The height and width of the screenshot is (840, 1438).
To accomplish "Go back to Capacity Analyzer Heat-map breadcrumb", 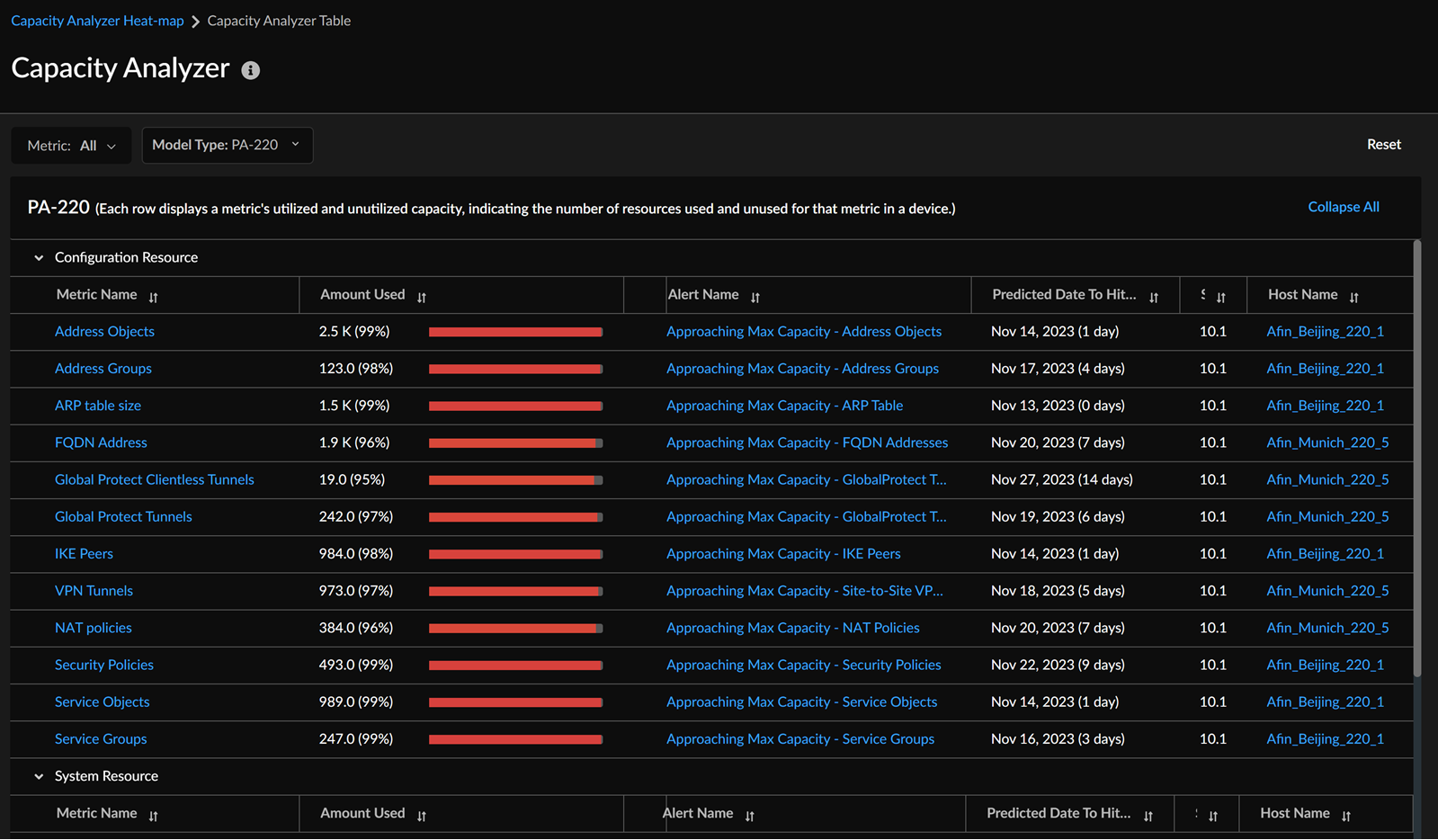I will [x=97, y=21].
